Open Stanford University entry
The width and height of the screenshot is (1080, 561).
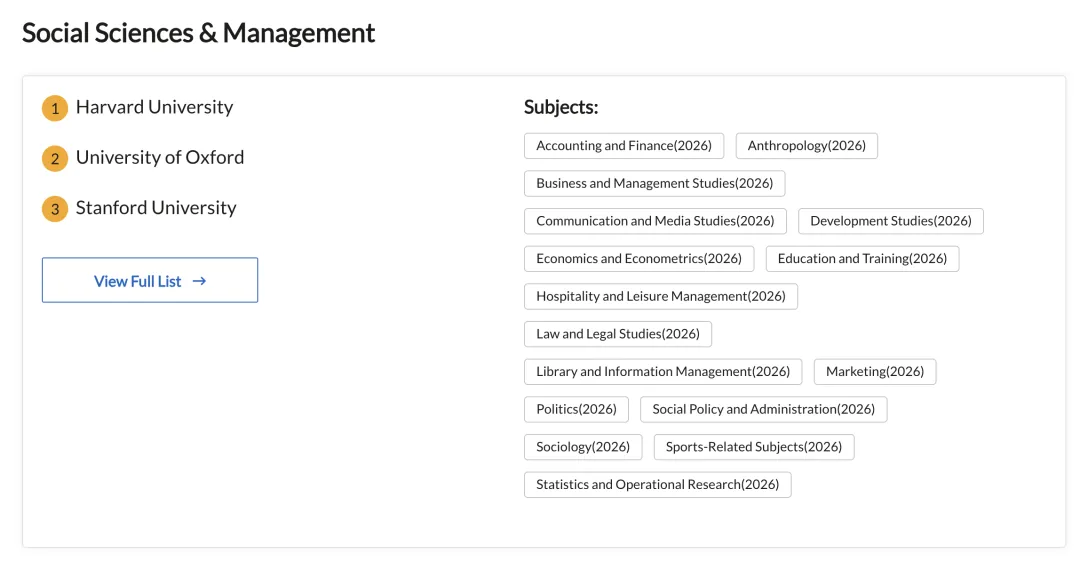point(156,208)
